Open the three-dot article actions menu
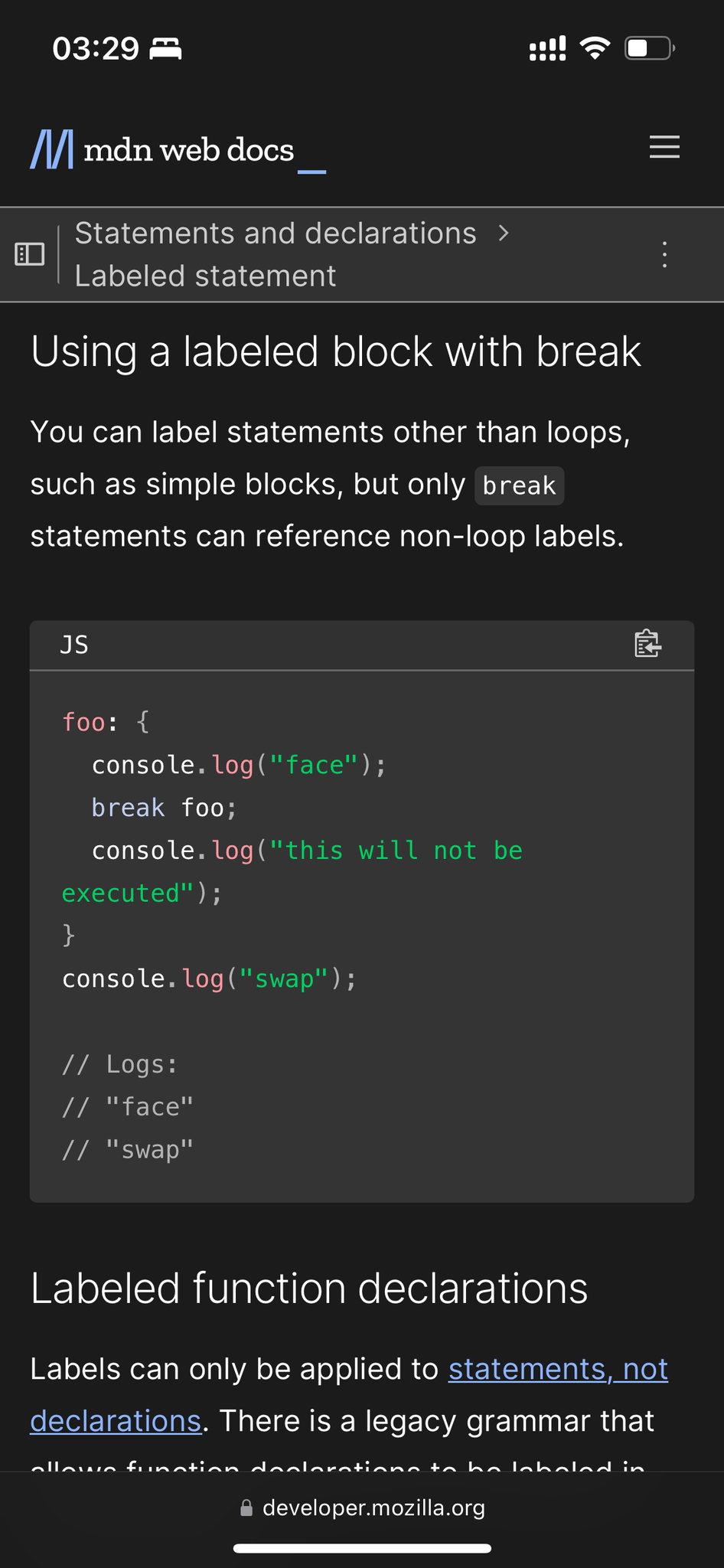 pyautogui.click(x=664, y=254)
